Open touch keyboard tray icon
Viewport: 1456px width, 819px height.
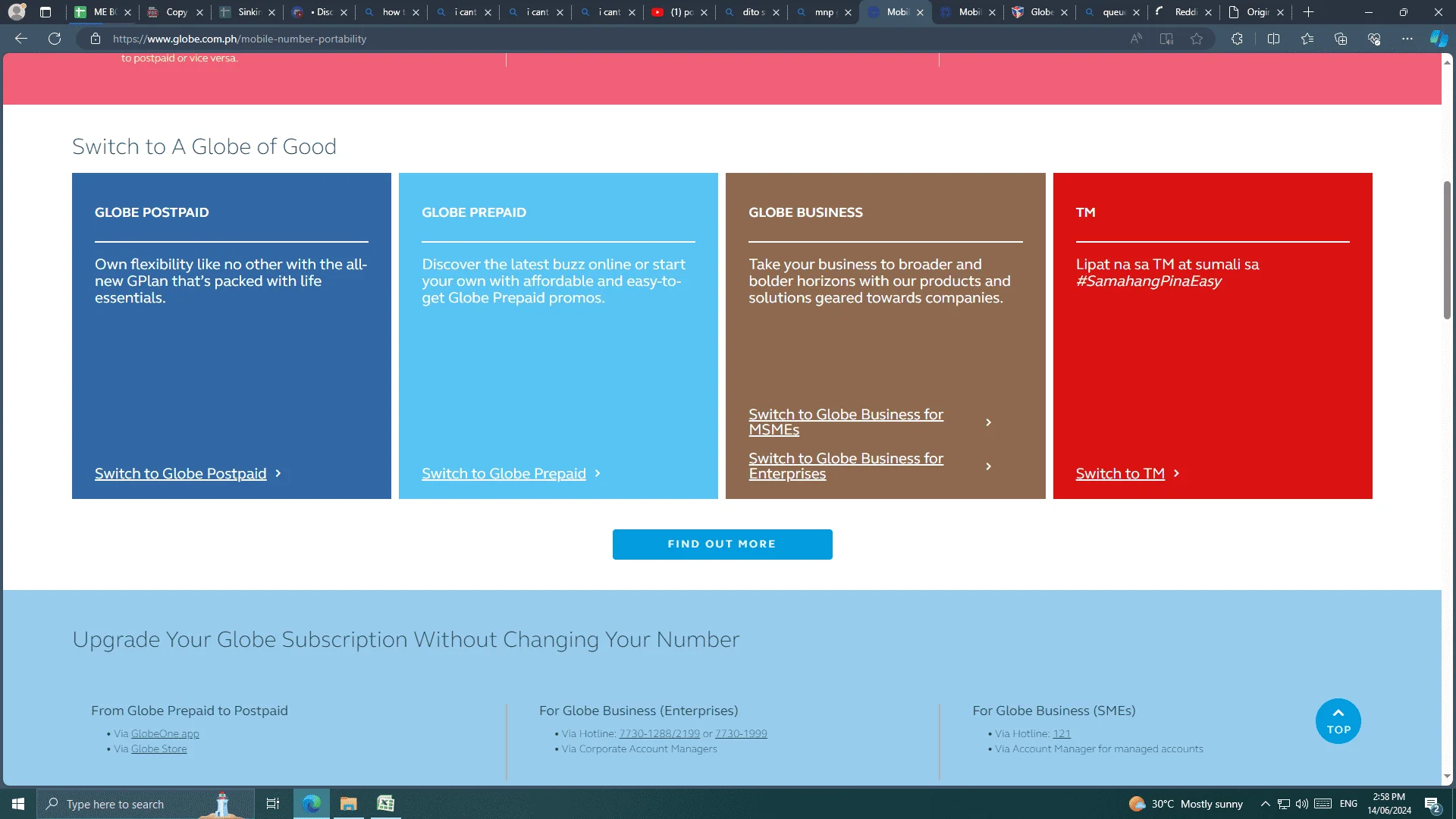(1323, 804)
